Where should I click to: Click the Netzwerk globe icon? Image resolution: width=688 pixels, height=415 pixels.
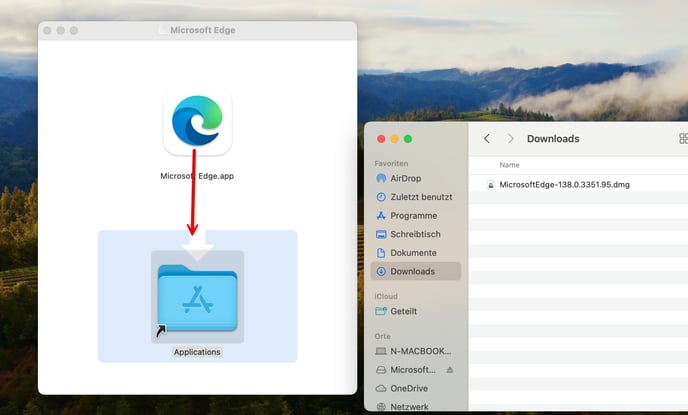(381, 407)
